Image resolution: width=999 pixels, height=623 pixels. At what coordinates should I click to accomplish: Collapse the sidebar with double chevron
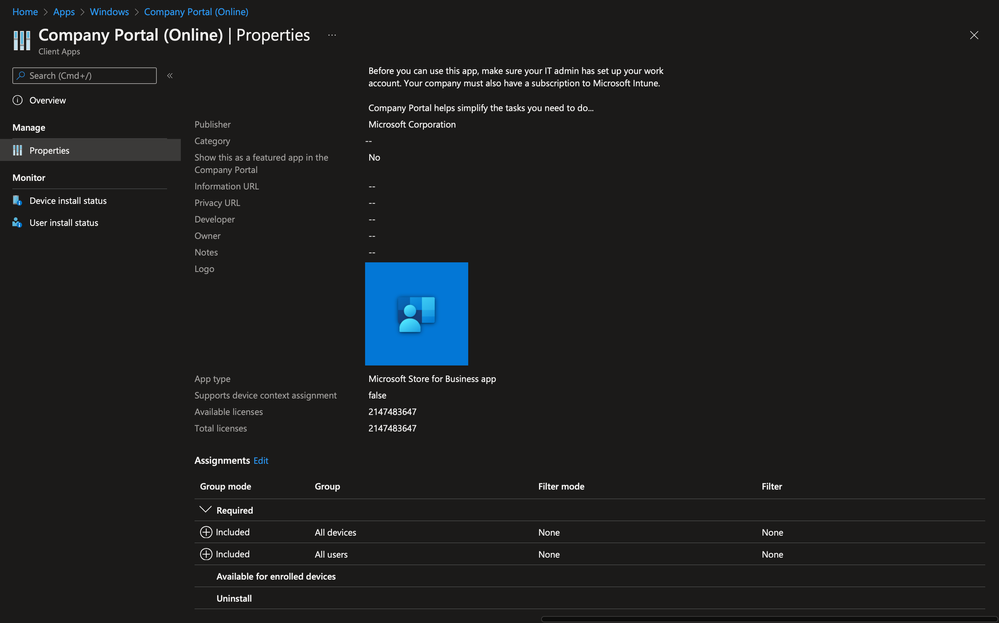(170, 75)
